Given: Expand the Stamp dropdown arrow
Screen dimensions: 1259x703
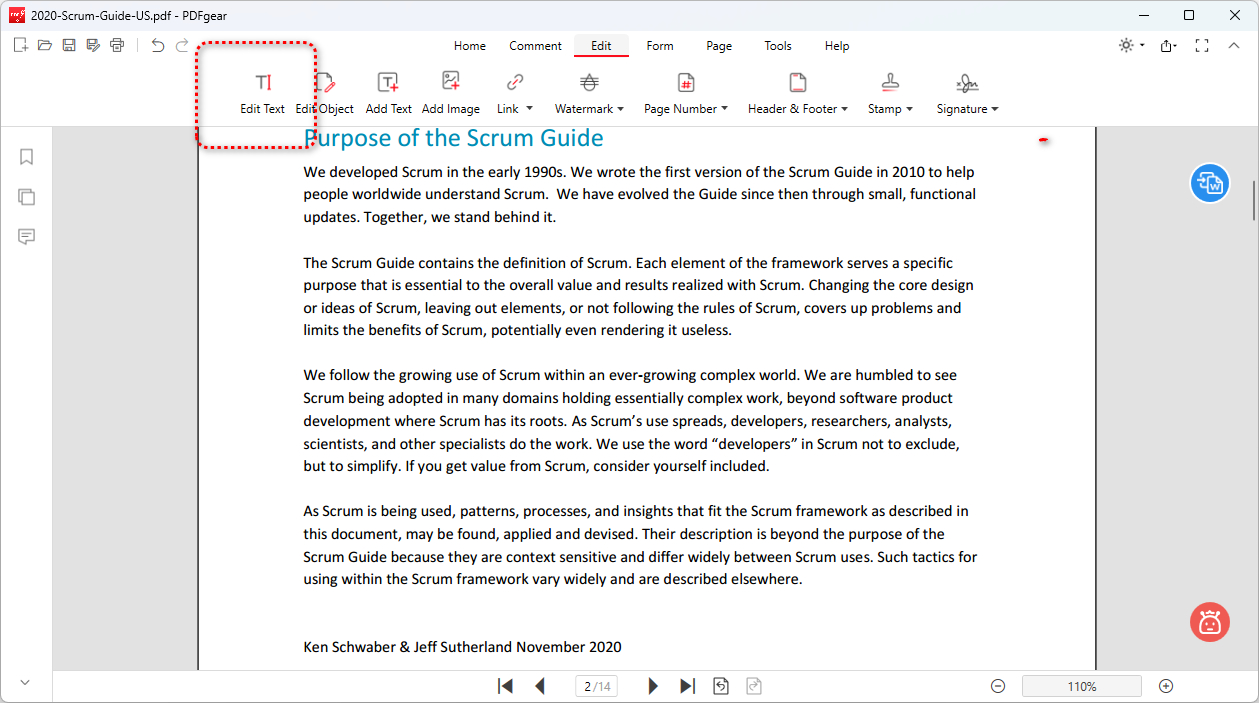Looking at the screenshot, I should [909, 109].
